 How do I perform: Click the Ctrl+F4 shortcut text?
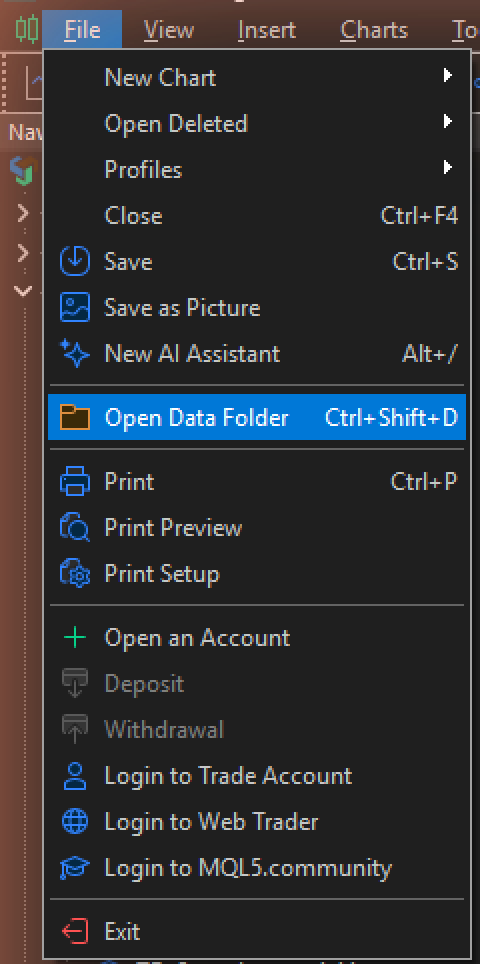coord(419,216)
